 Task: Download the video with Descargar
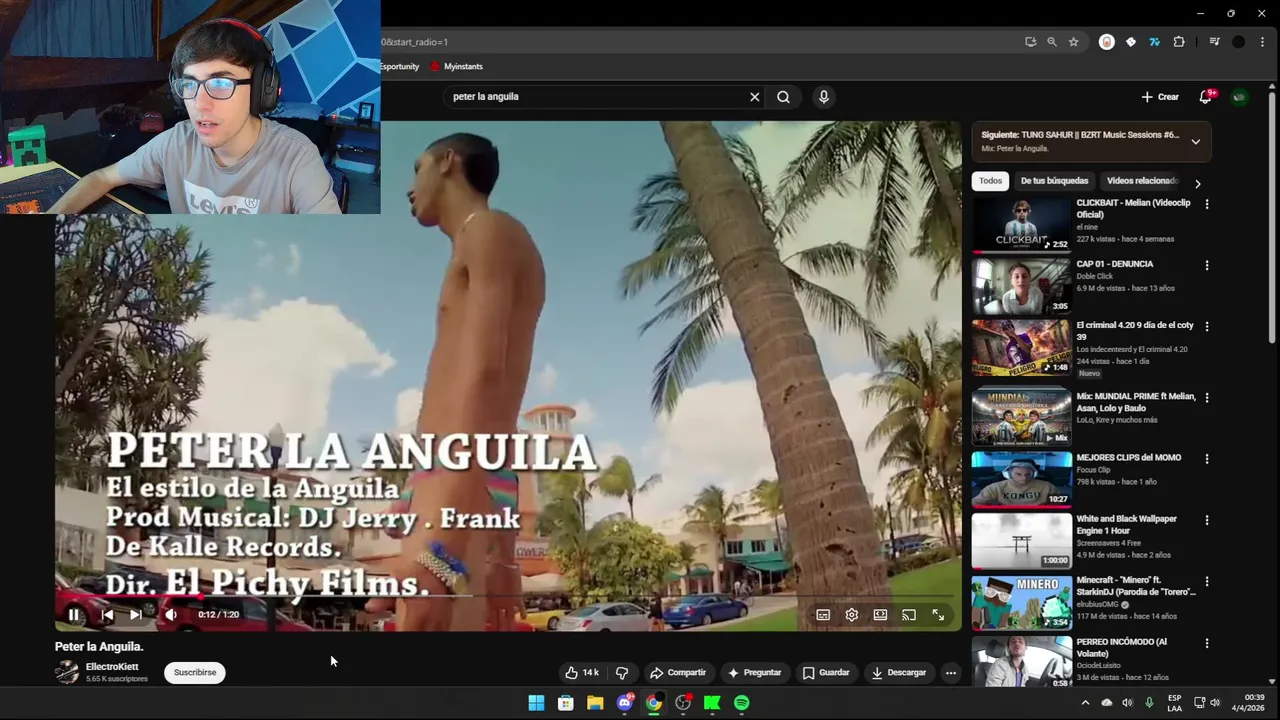pos(898,673)
